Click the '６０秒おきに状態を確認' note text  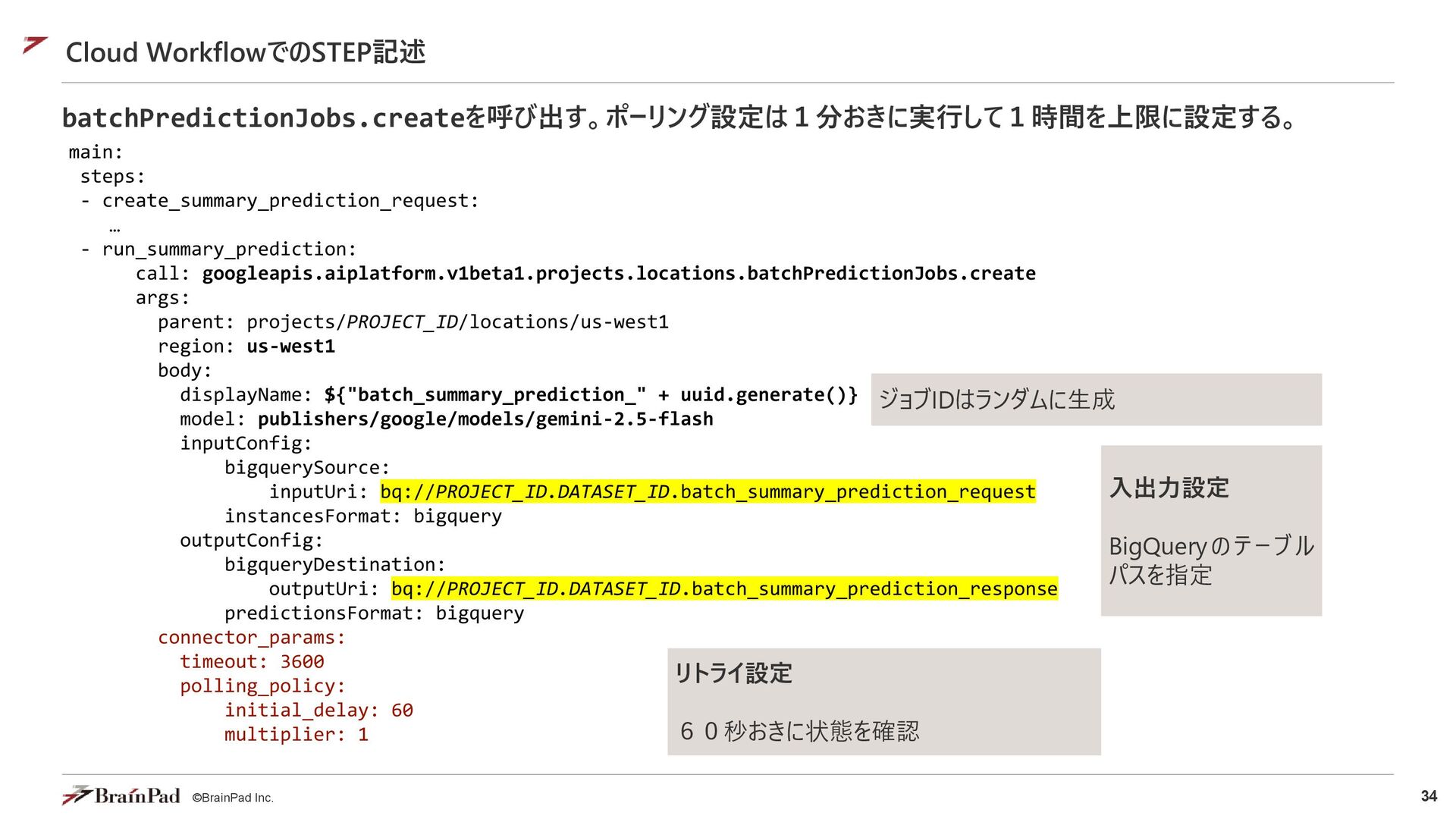pyautogui.click(x=799, y=731)
